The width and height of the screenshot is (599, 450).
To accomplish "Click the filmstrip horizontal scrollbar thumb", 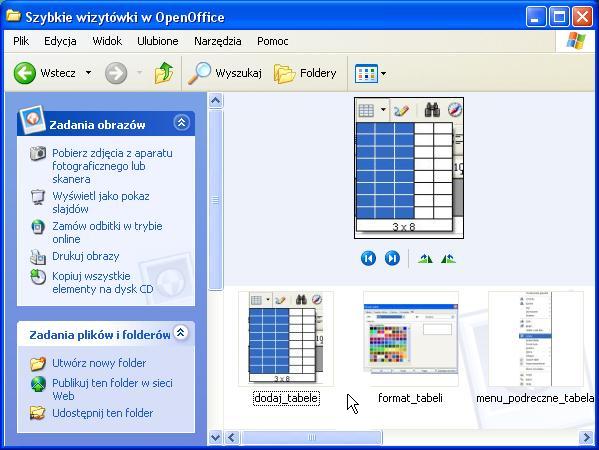I will tap(311, 437).
